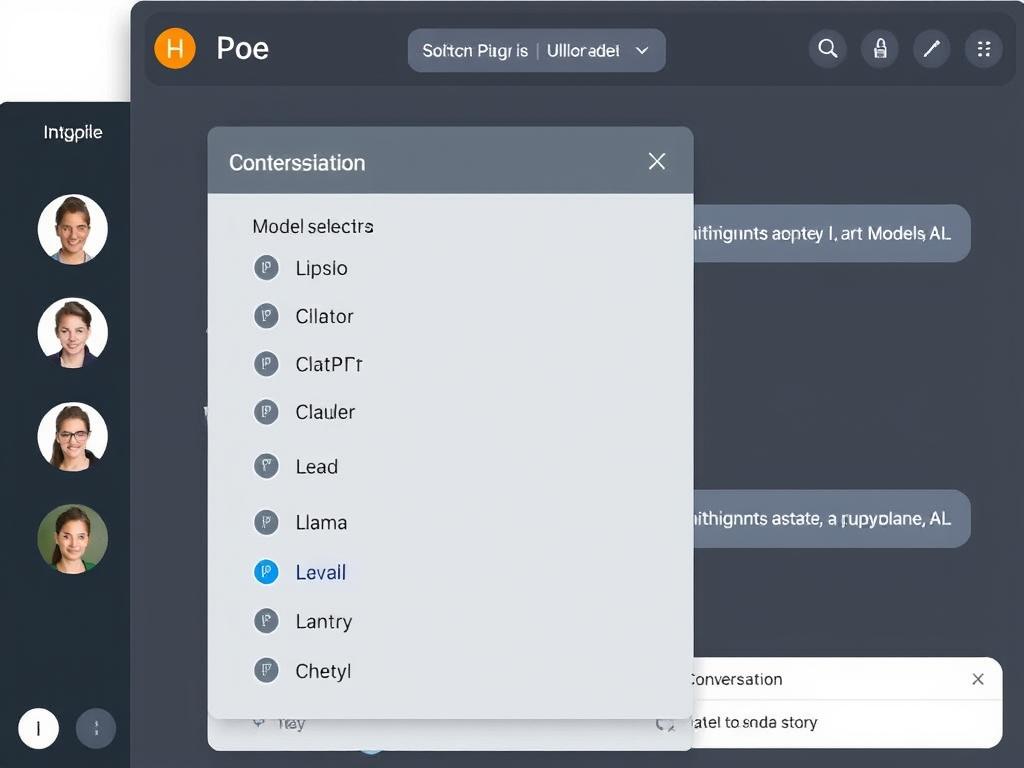This screenshot has width=1024, height=768.
Task: Open the first avatar in the sidebar
Action: pyautogui.click(x=72, y=229)
